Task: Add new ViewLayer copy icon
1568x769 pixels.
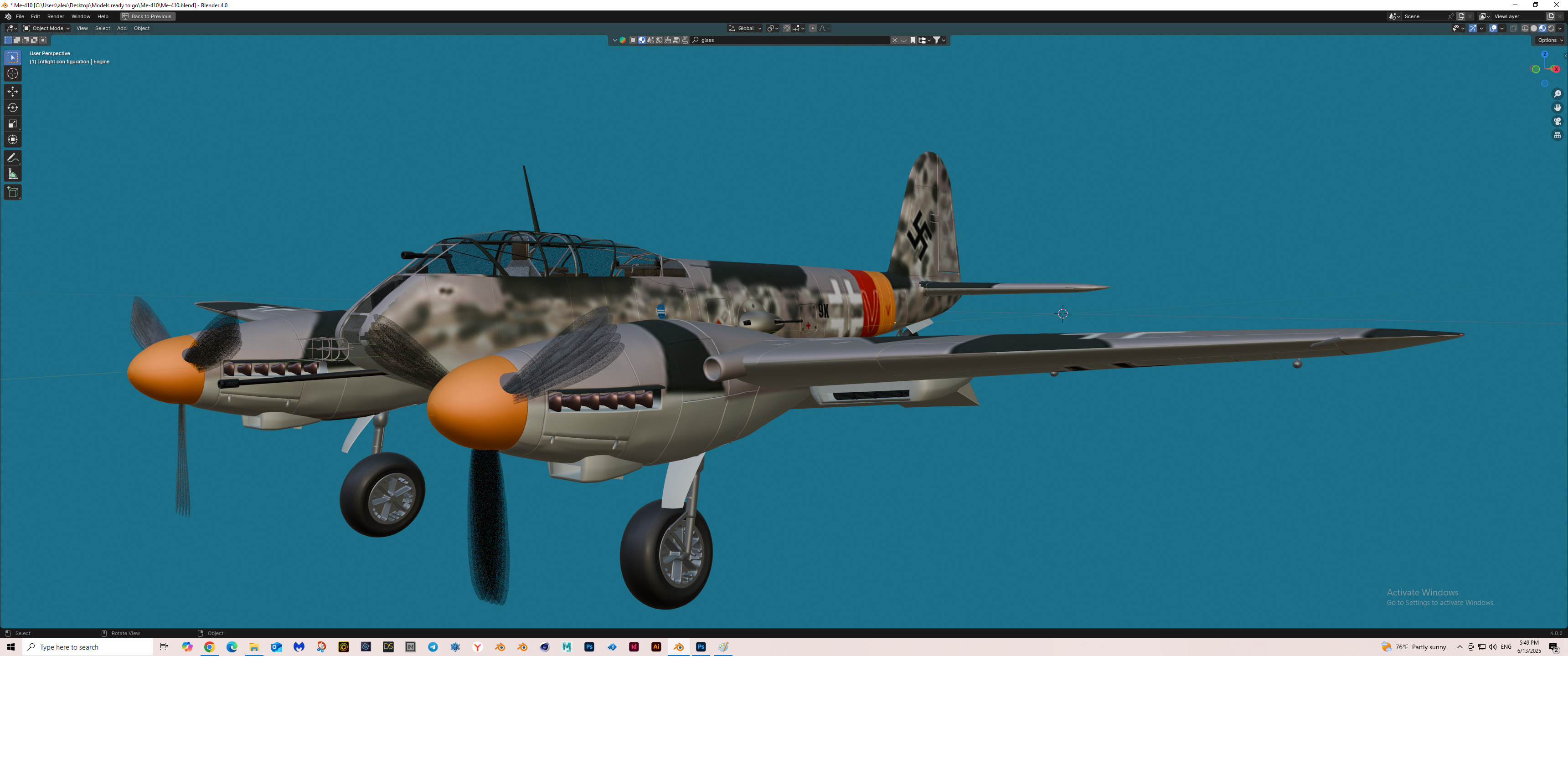Action: pyautogui.click(x=1550, y=16)
